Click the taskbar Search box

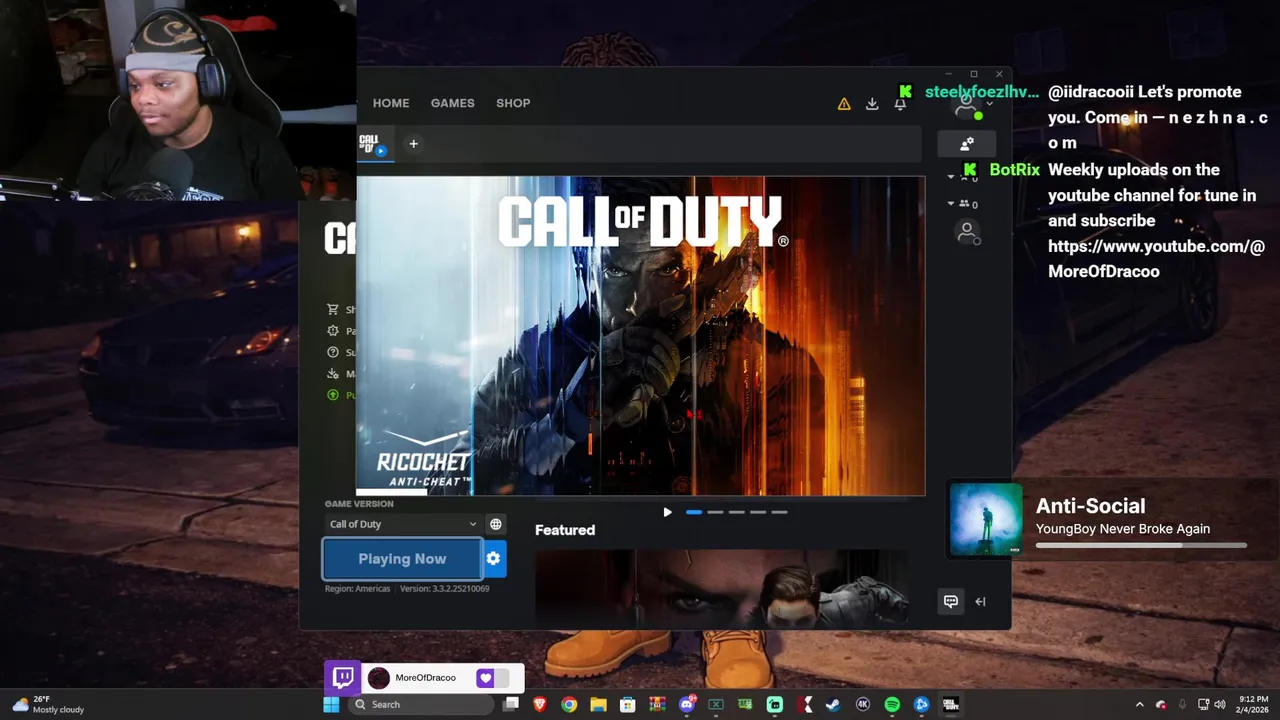(x=422, y=705)
